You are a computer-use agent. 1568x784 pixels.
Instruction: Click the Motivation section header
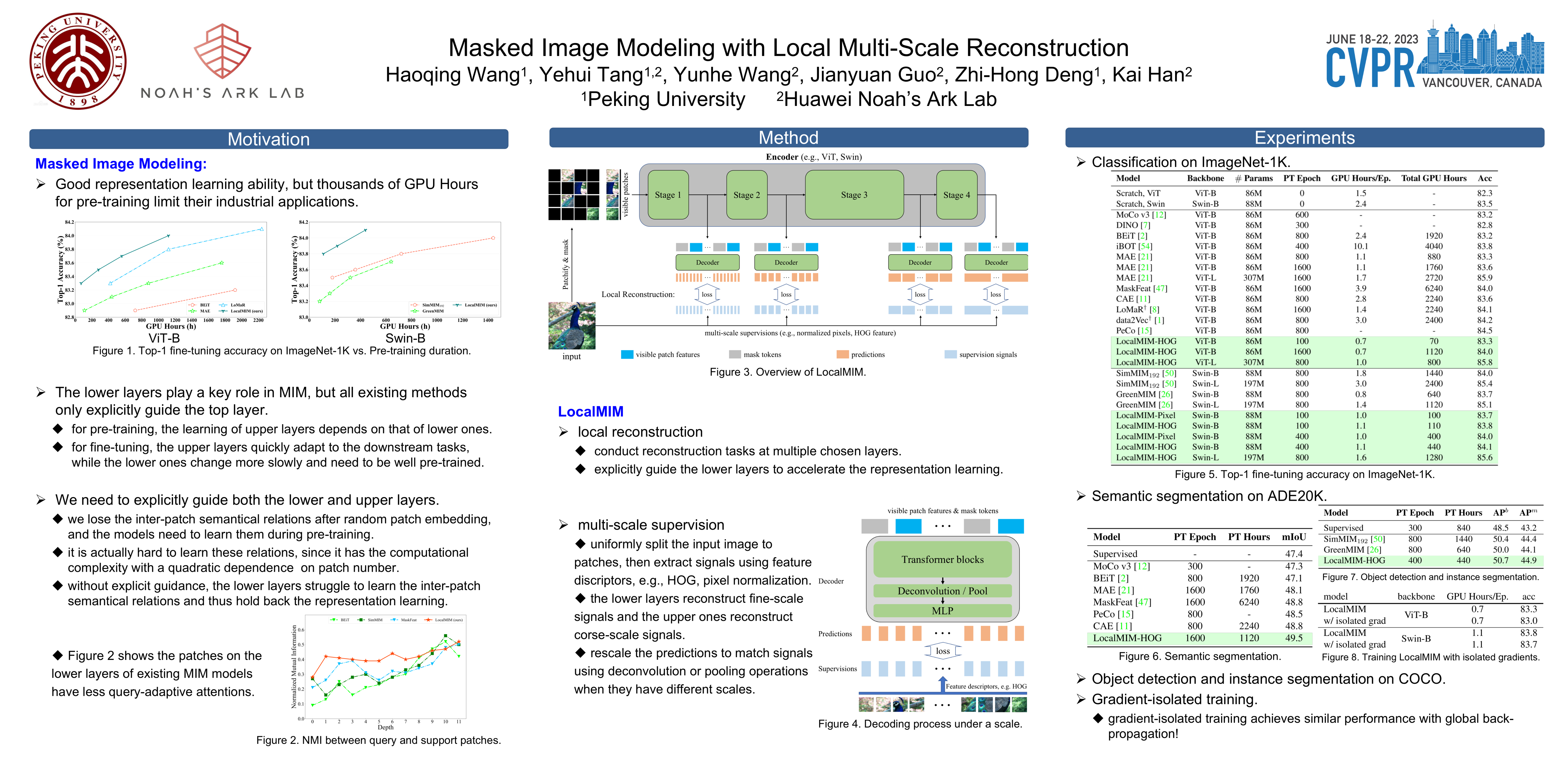[269, 139]
